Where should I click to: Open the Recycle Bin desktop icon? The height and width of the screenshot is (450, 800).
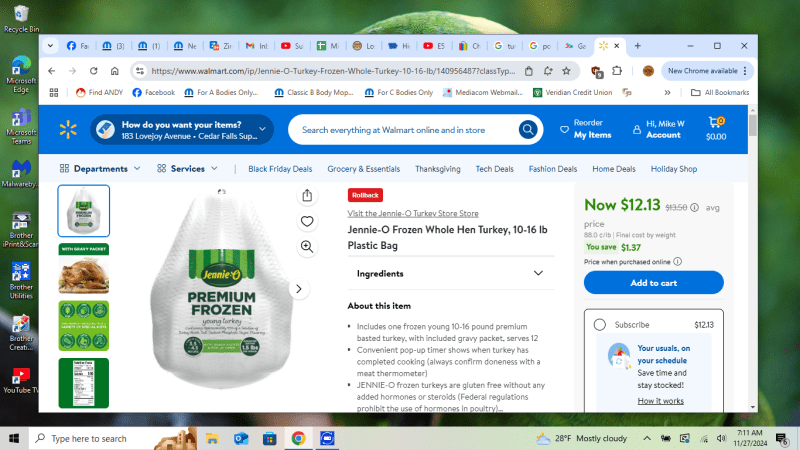[x=21, y=18]
